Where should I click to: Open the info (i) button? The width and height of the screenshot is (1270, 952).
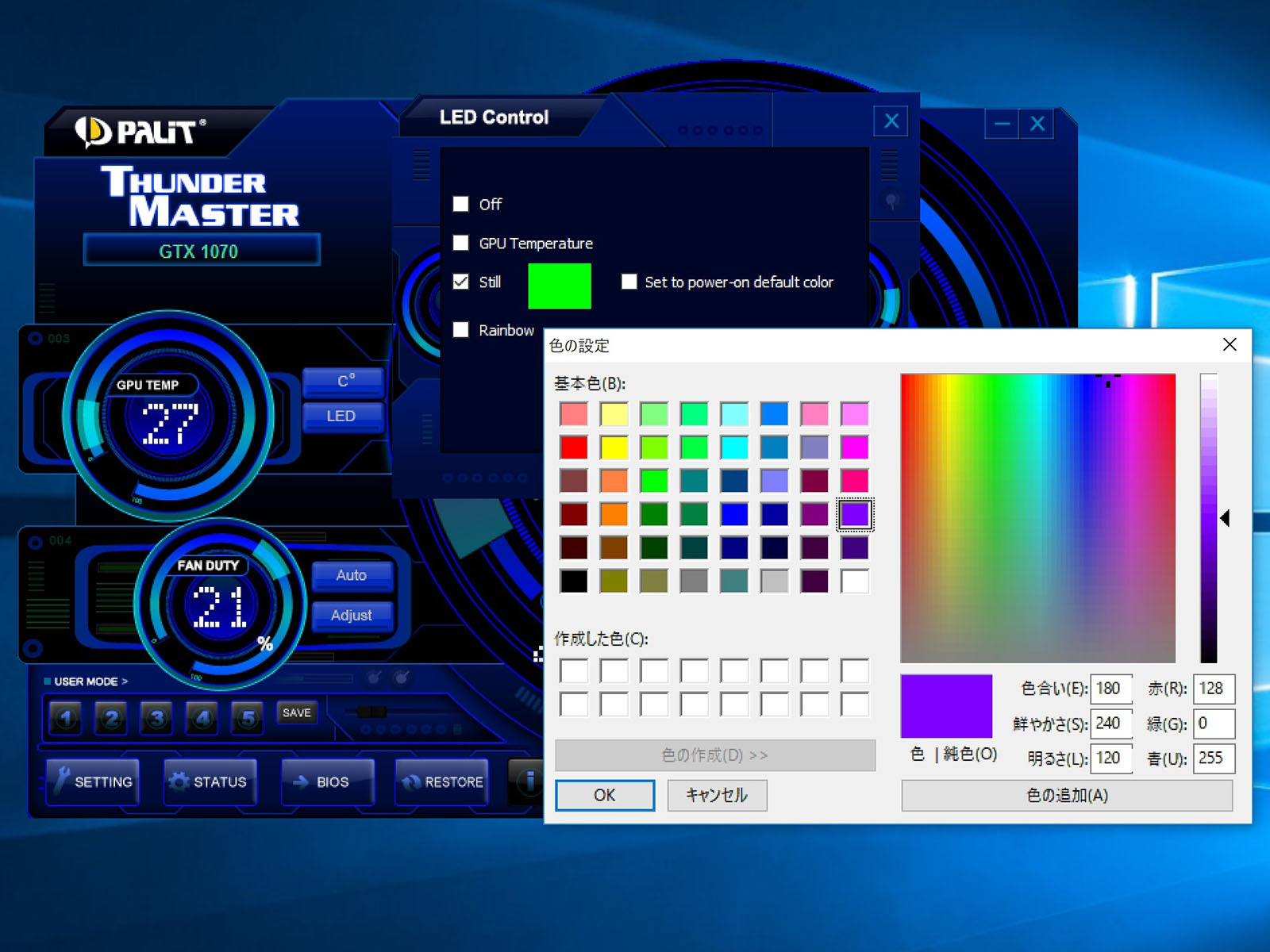[525, 781]
